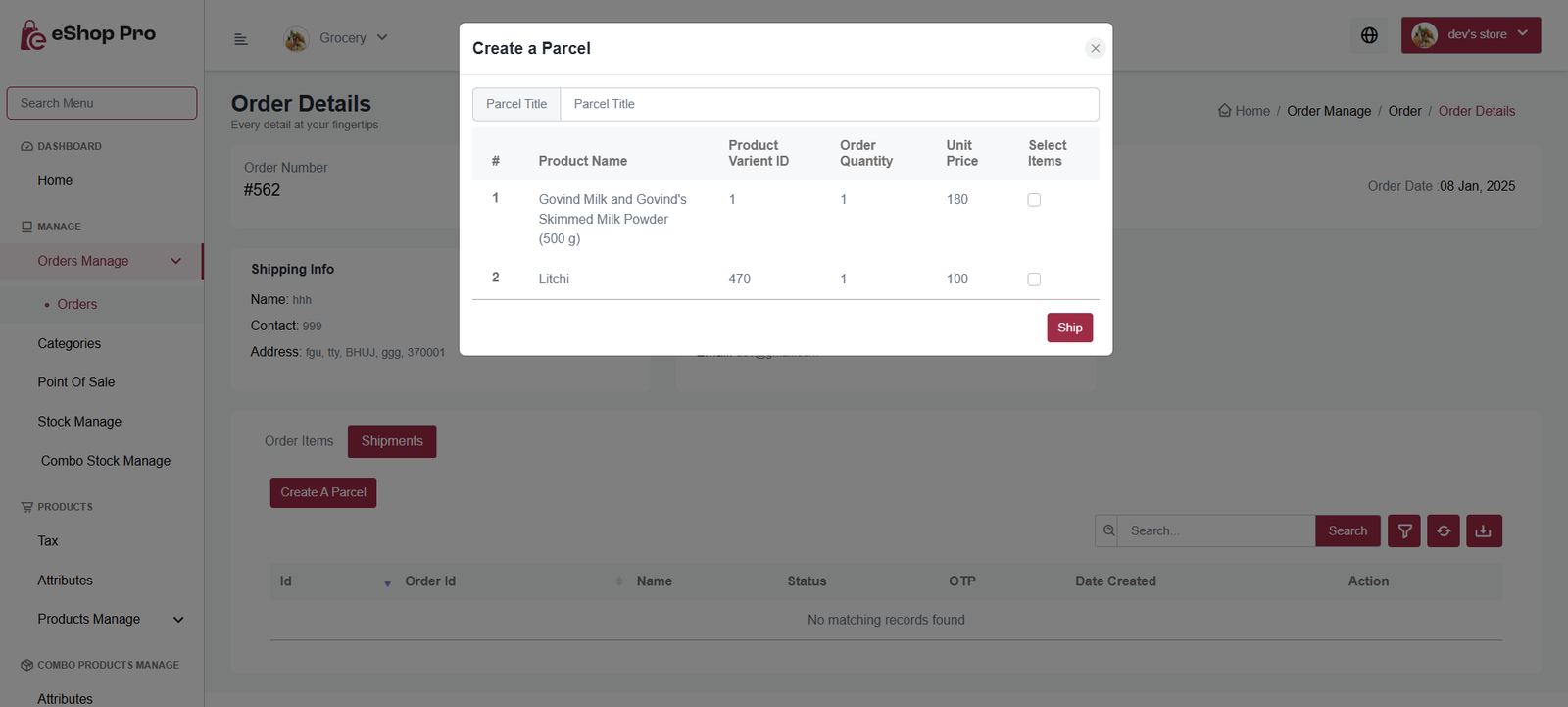Click the search magnifier icon in shipments
Image resolution: width=1568 pixels, height=707 pixels.
pyautogui.click(x=1107, y=530)
